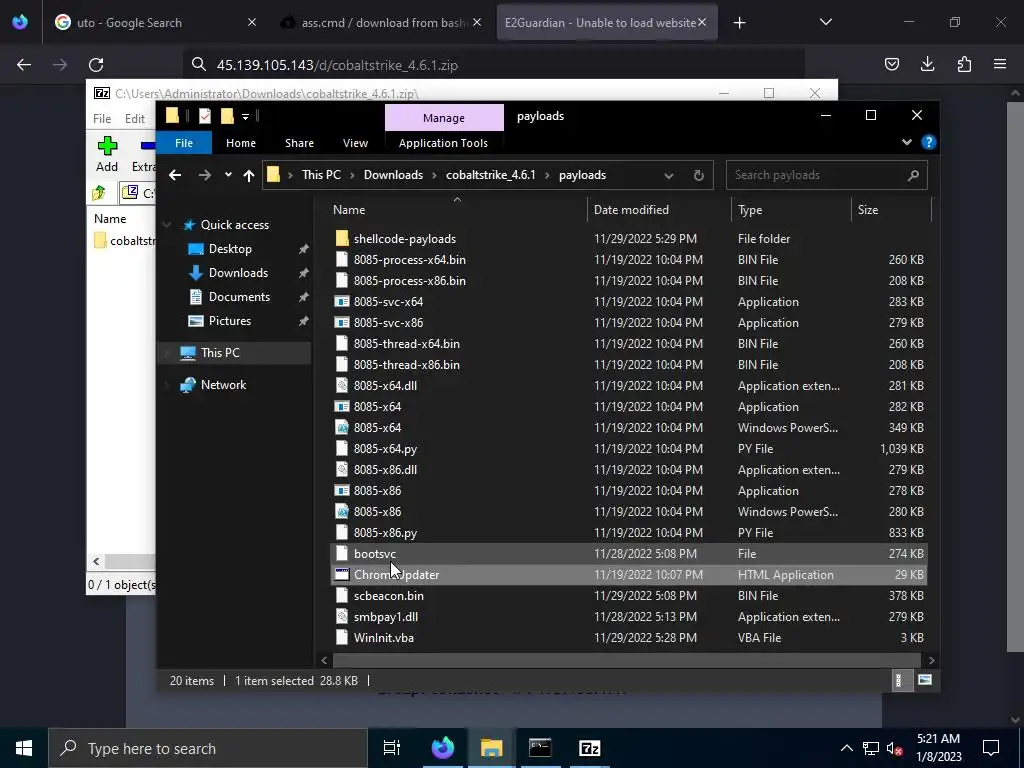This screenshot has width=1024, height=768.
Task: Click Downloads in breadcrumb path
Action: [x=393, y=175]
